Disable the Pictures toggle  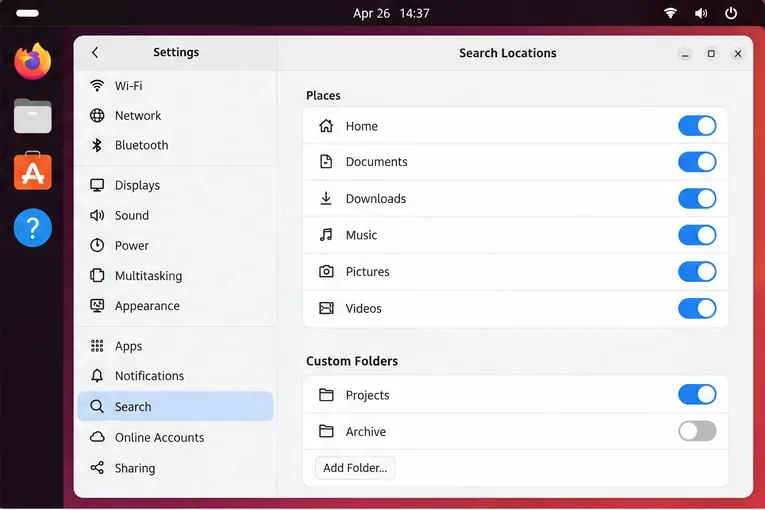pyautogui.click(x=697, y=271)
